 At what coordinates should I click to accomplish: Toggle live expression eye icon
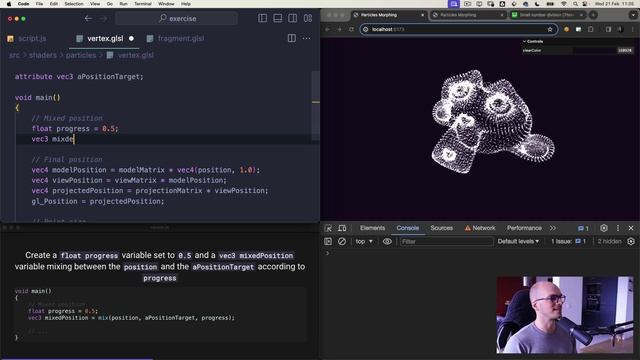coord(387,242)
